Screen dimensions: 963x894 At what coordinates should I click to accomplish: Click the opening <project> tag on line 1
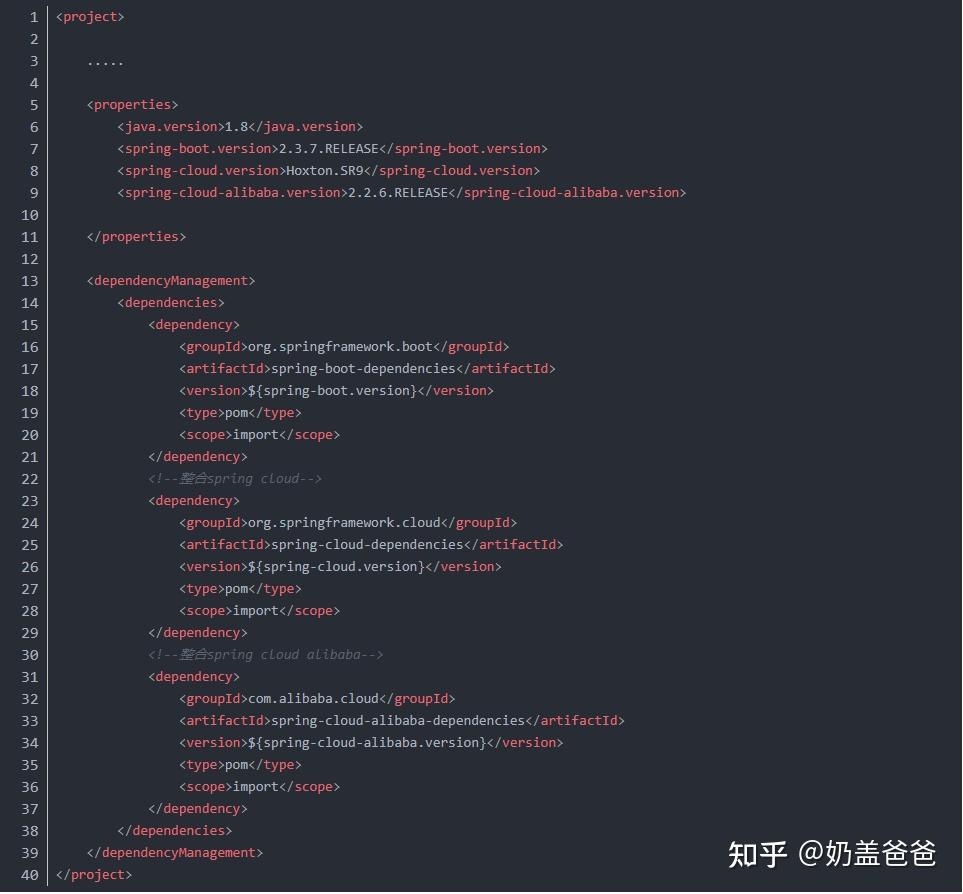coord(90,17)
